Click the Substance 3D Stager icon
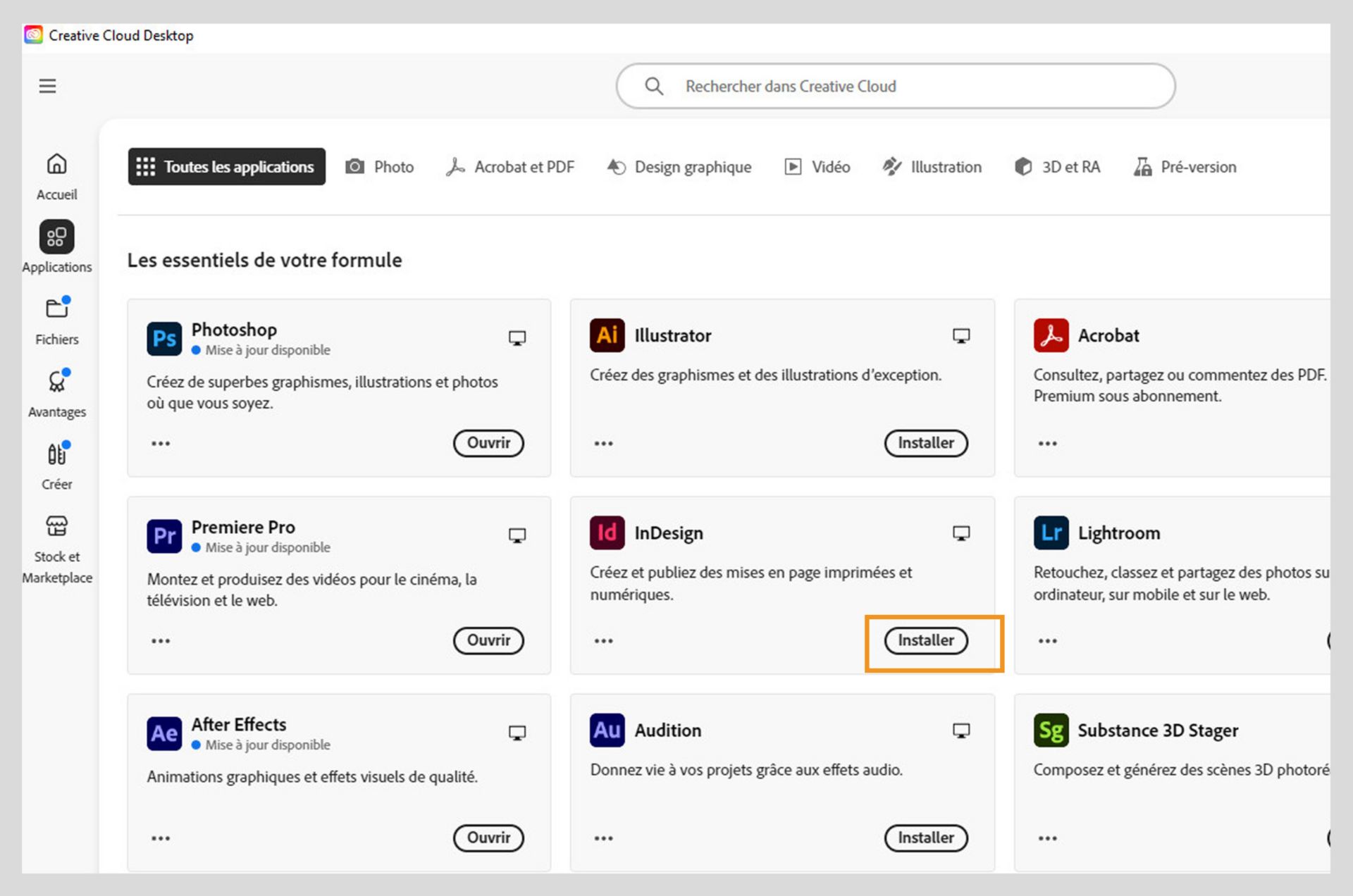The image size is (1353, 896). (x=1051, y=730)
